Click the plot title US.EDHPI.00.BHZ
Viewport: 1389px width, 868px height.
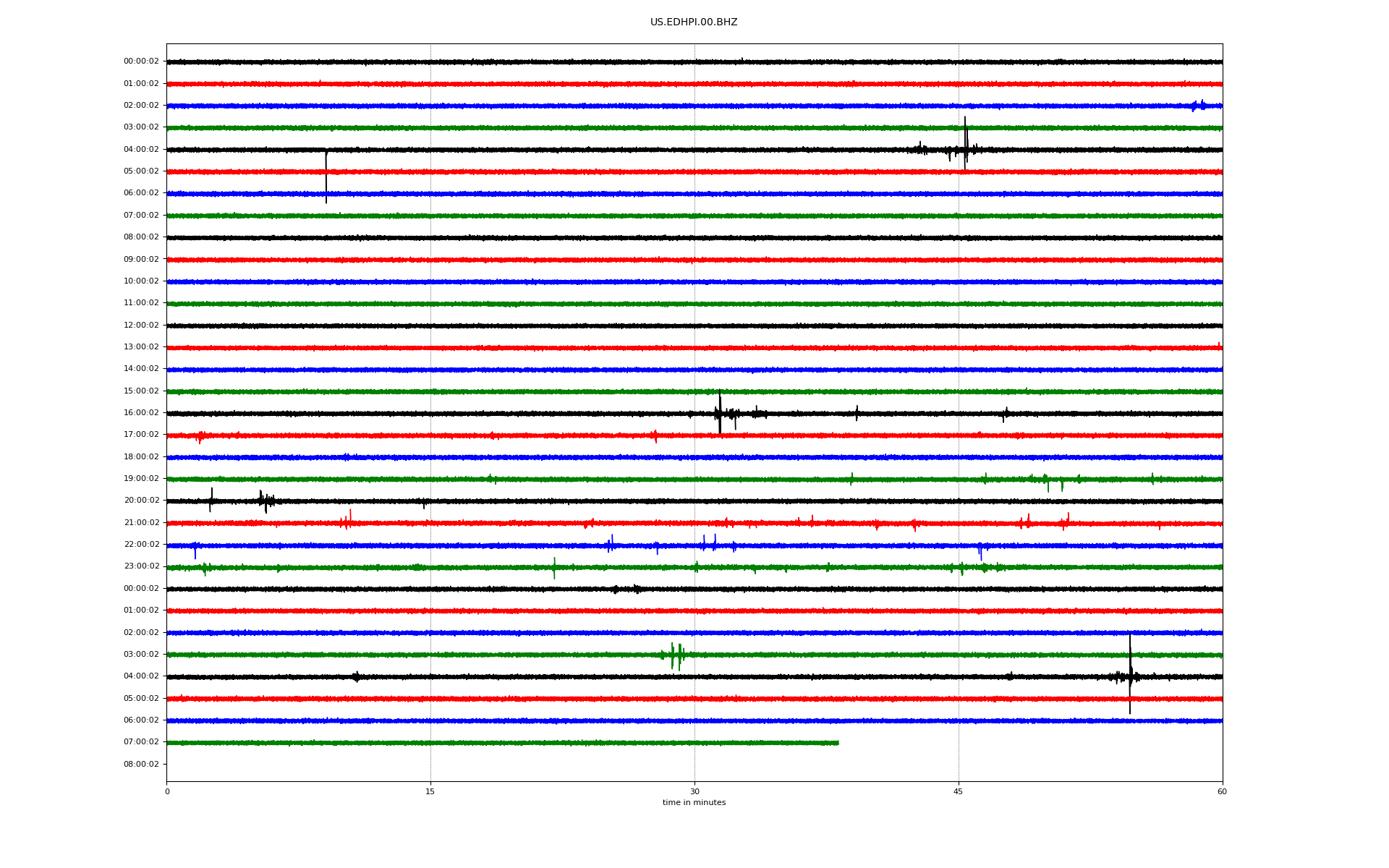click(x=694, y=22)
